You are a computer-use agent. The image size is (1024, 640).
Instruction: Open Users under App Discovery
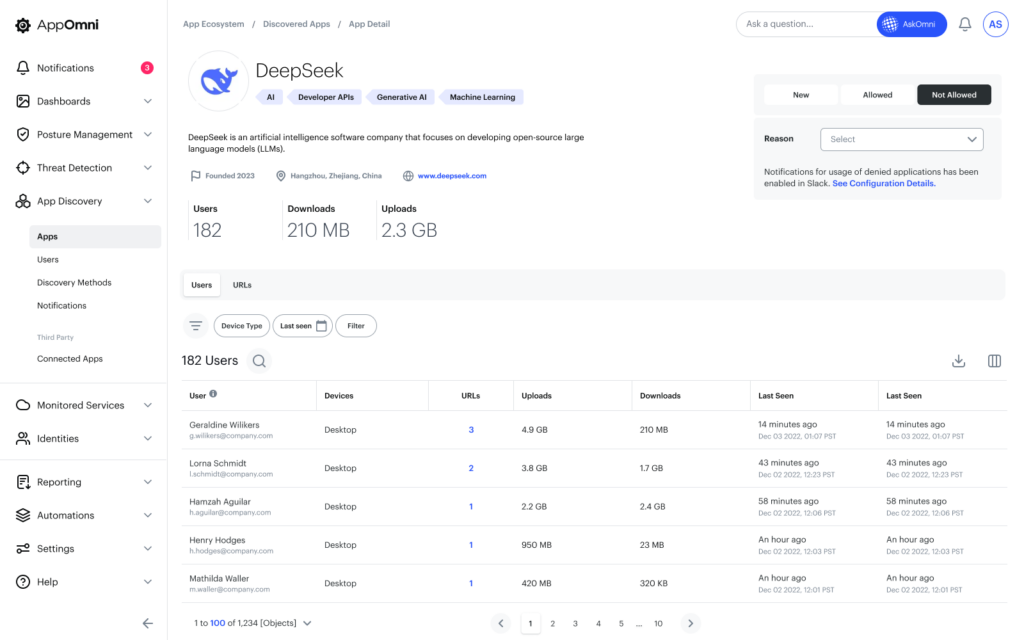48,260
